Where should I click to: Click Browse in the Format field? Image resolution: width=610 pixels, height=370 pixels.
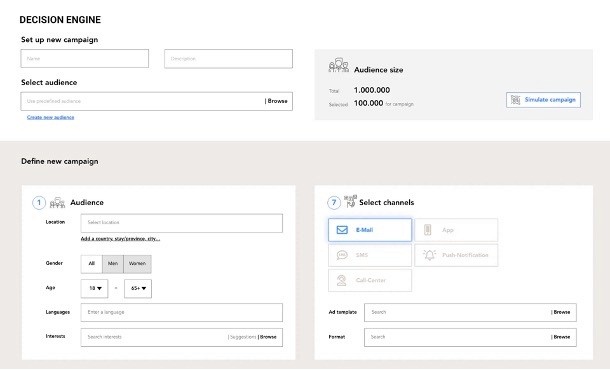(x=561, y=337)
